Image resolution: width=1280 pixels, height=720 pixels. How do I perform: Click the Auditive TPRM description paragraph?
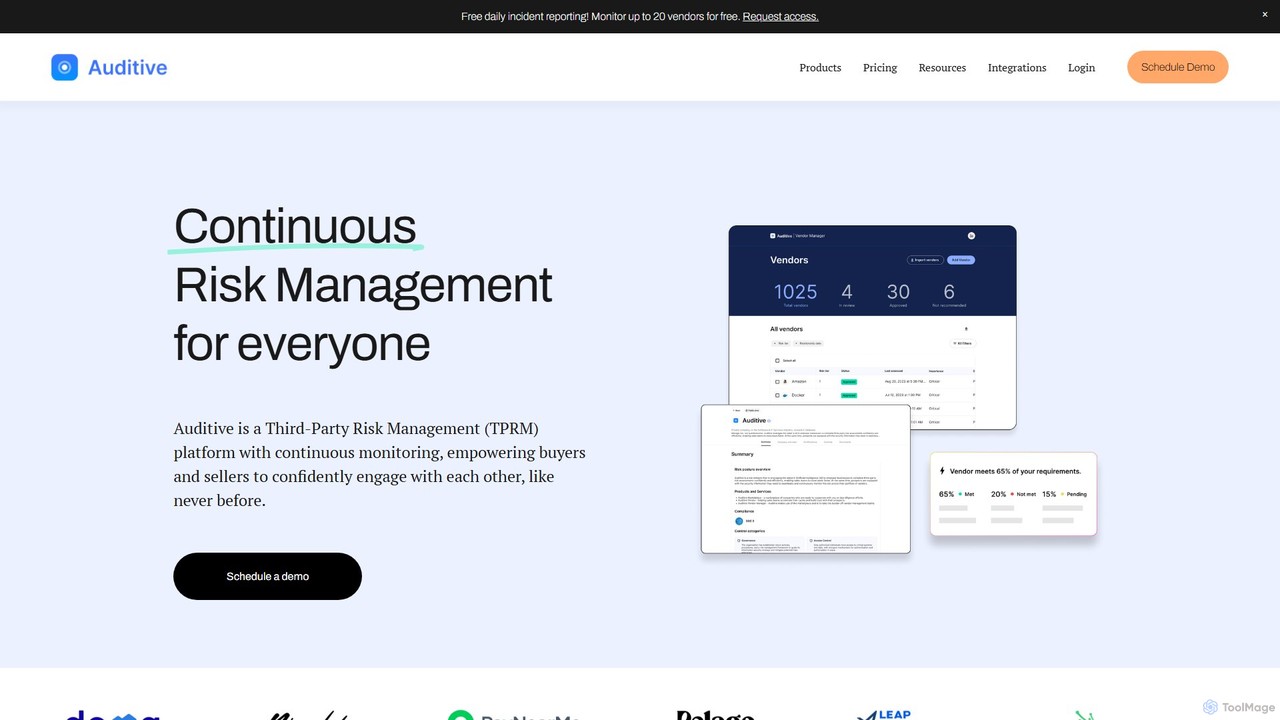click(x=380, y=464)
